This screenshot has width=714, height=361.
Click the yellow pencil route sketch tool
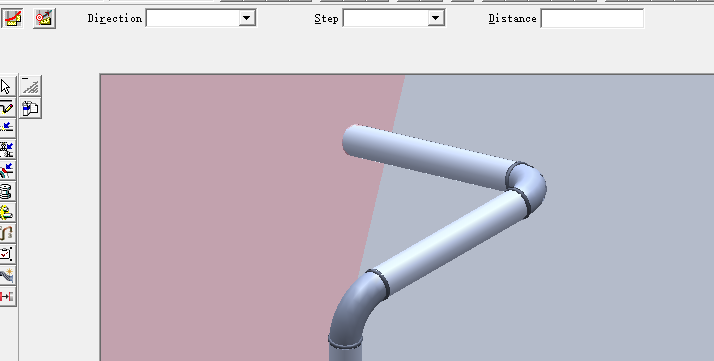[x=6, y=107]
